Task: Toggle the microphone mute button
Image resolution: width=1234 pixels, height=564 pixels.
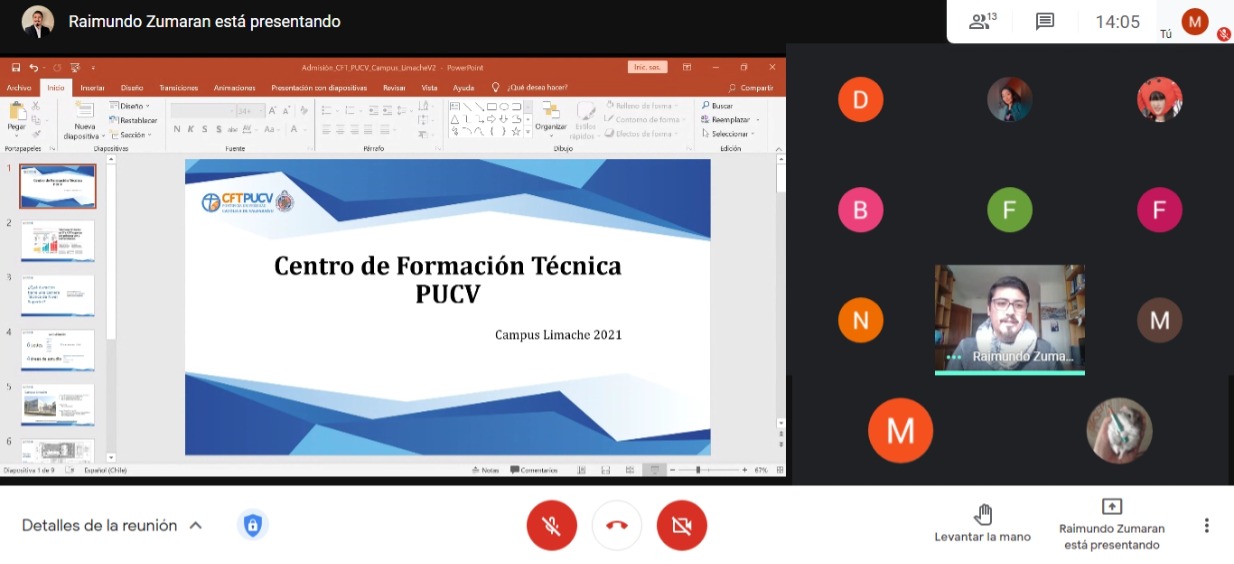Action: [x=552, y=526]
